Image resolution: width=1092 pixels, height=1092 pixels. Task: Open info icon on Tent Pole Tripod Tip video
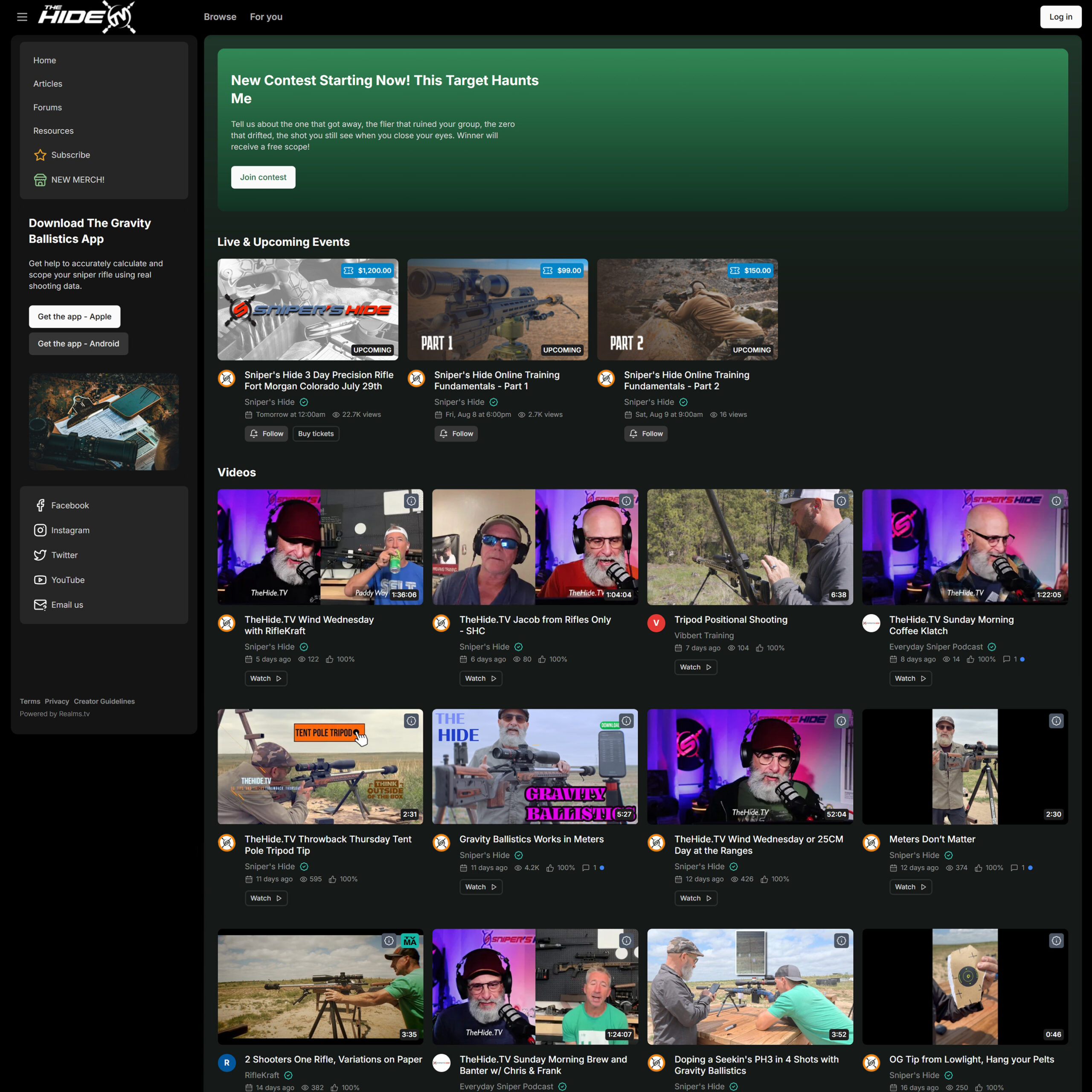coord(412,720)
